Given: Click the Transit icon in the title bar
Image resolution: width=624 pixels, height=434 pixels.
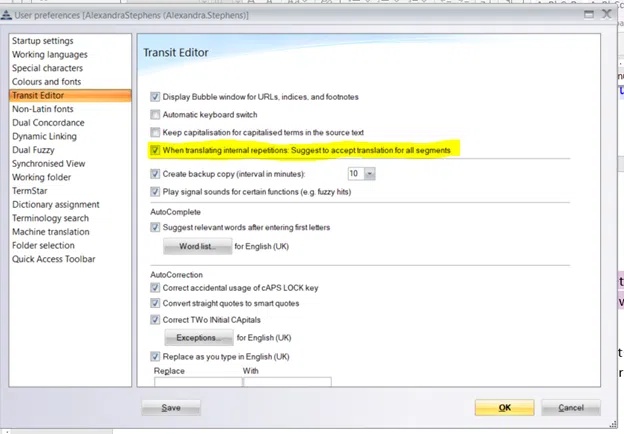Looking at the screenshot, I should 6,15.
